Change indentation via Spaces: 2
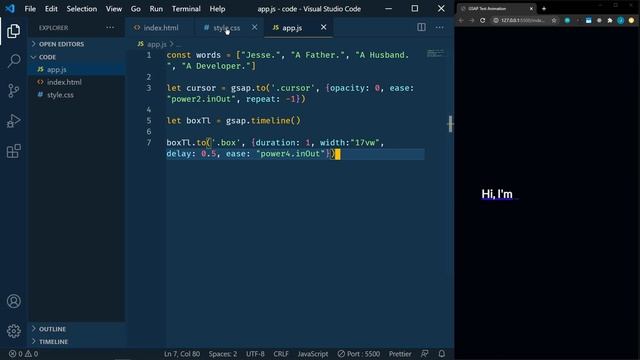Viewport: 640px width, 360px height. [222, 354]
